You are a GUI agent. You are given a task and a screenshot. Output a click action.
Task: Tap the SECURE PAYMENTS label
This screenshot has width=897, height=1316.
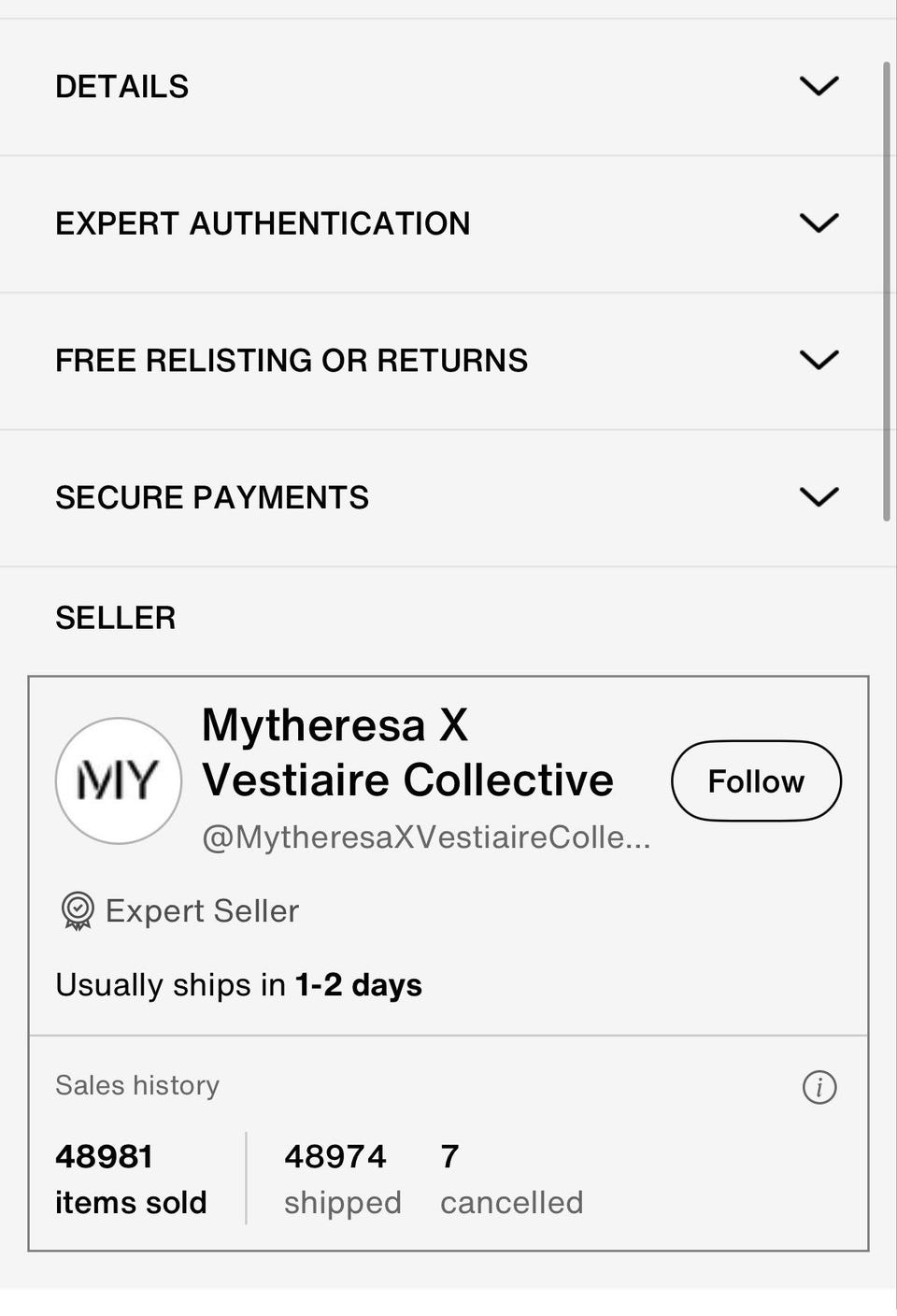point(212,498)
